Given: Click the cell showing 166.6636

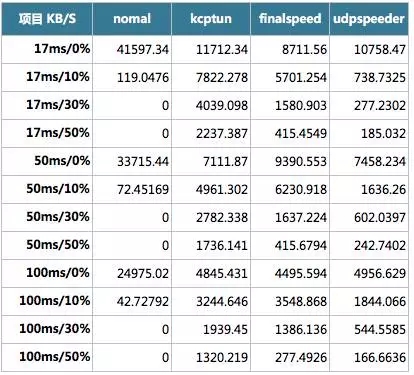Looking at the screenshot, I should point(369,357).
